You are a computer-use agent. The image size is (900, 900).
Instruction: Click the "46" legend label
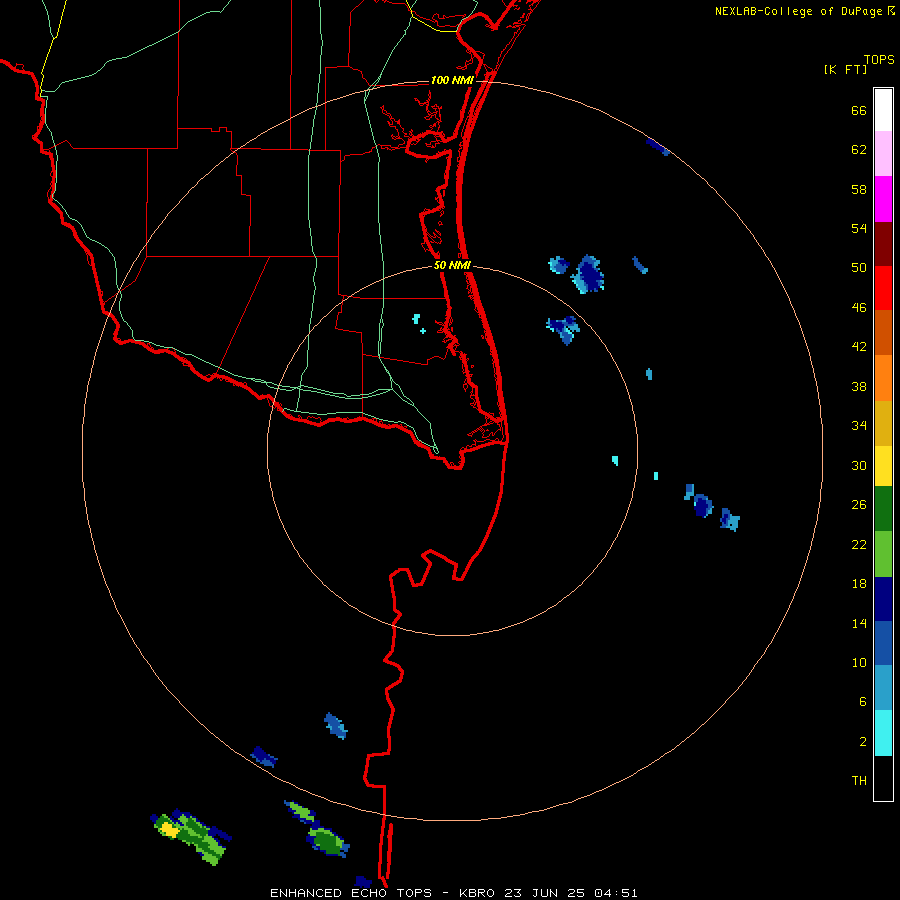(x=859, y=308)
